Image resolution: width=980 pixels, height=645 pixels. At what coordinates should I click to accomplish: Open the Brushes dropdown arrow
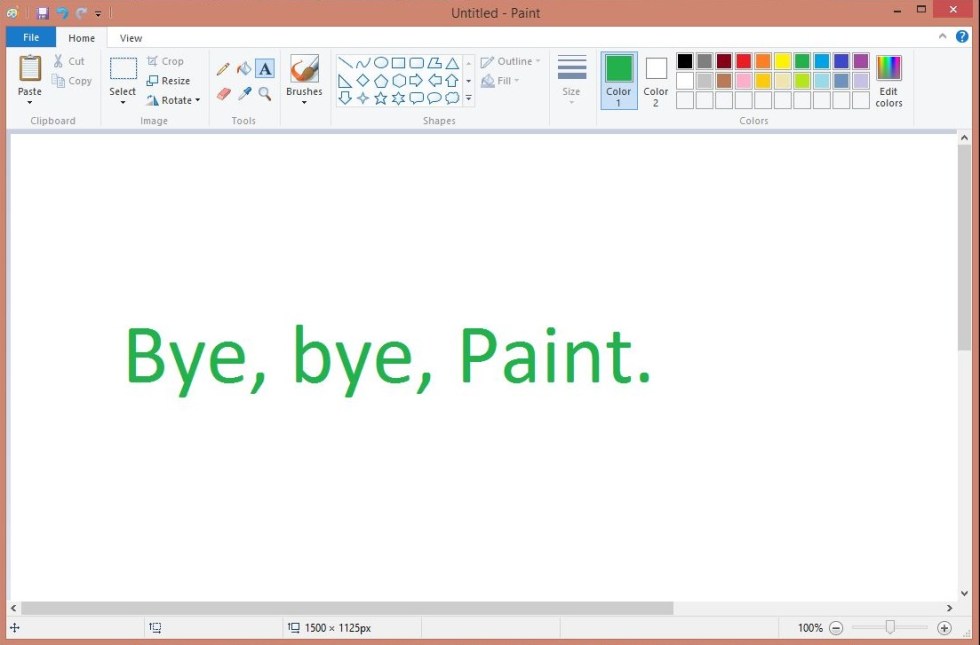tap(304, 102)
